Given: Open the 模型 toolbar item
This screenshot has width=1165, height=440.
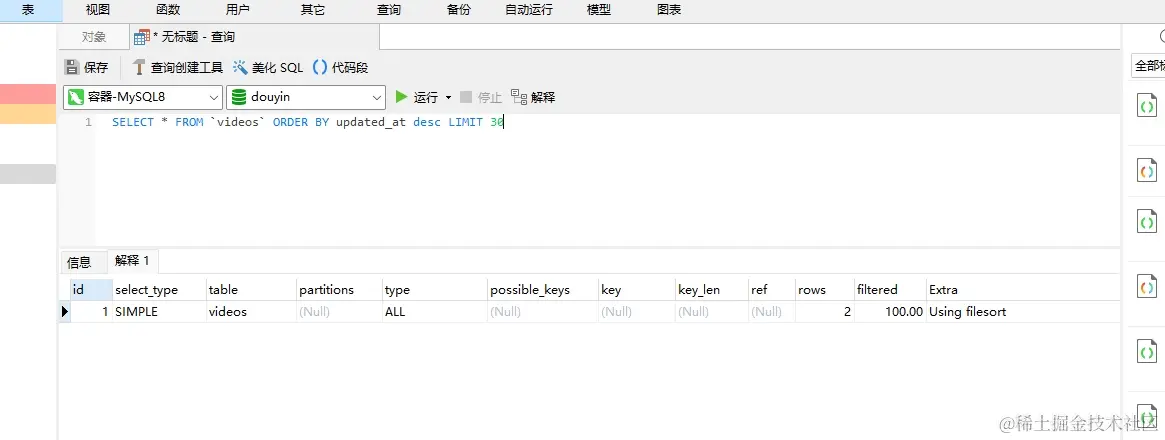Looking at the screenshot, I should (x=599, y=10).
